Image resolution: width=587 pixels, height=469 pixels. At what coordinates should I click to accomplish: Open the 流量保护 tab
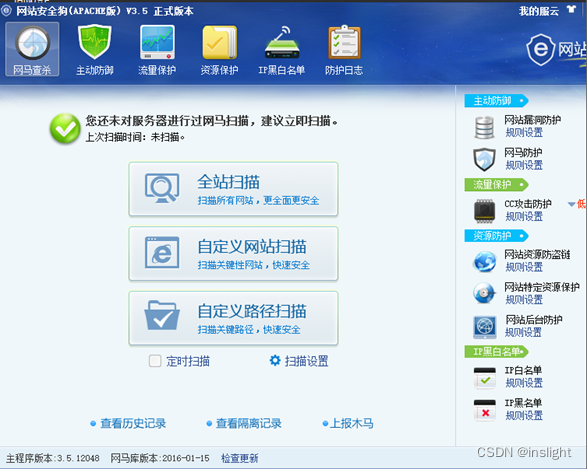pos(157,49)
